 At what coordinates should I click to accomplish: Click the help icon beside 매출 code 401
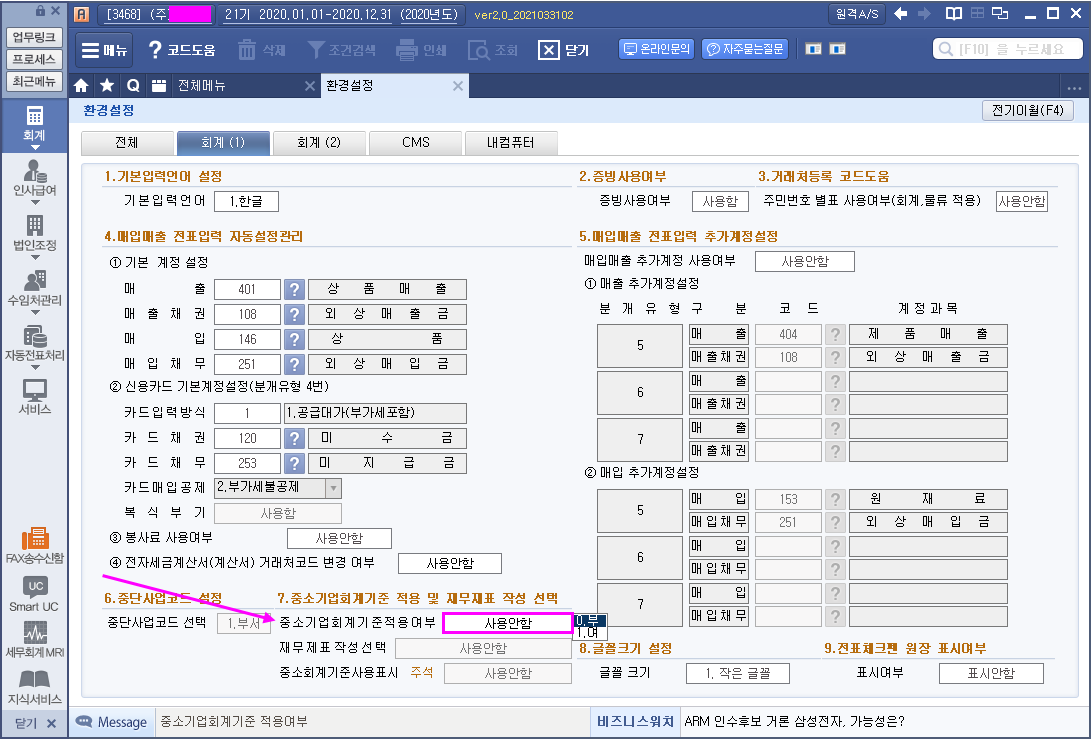294,290
